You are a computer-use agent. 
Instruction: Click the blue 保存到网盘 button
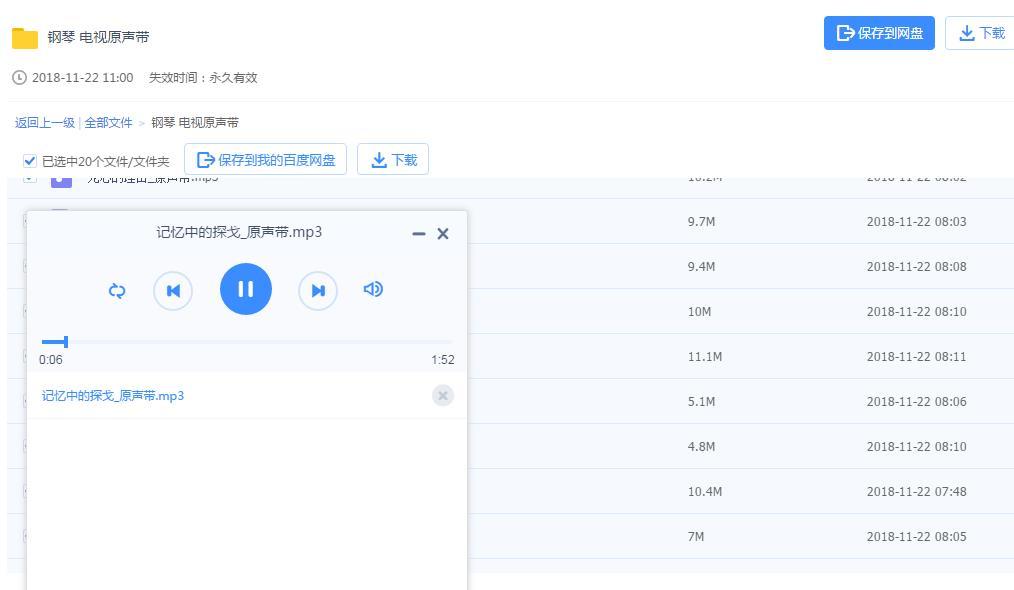pos(879,33)
